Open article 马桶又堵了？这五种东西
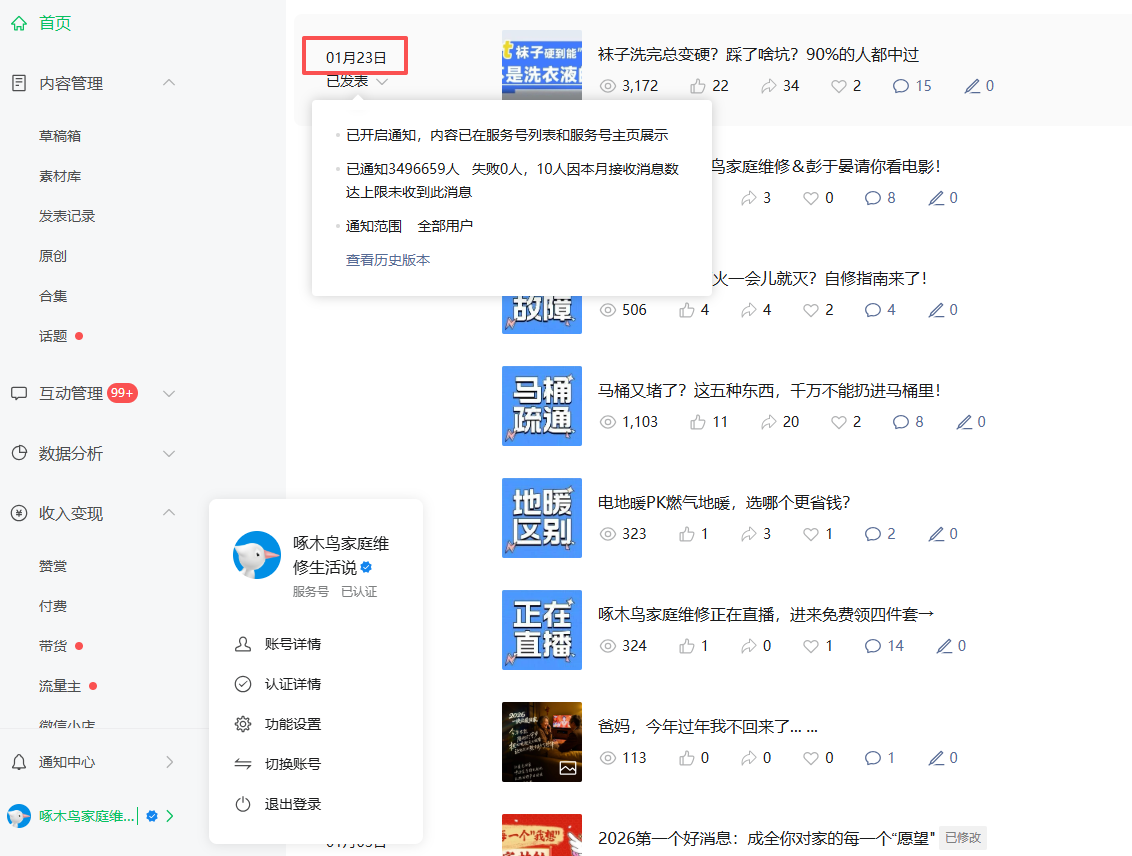 770,390
